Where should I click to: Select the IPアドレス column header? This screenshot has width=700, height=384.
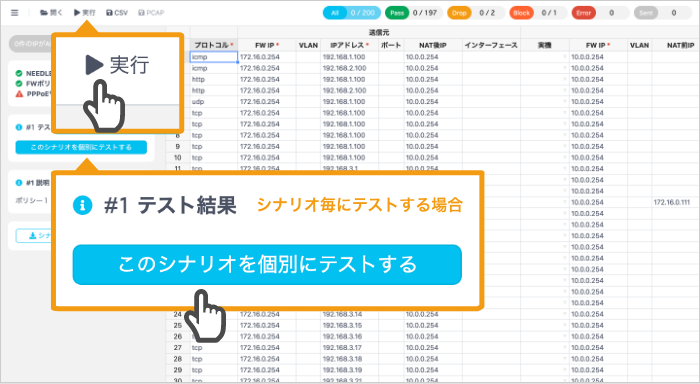(x=350, y=45)
